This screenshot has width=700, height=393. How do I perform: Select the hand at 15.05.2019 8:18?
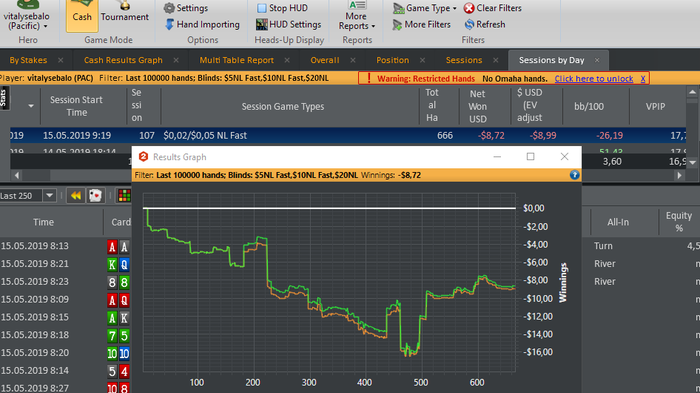click(x=35, y=335)
